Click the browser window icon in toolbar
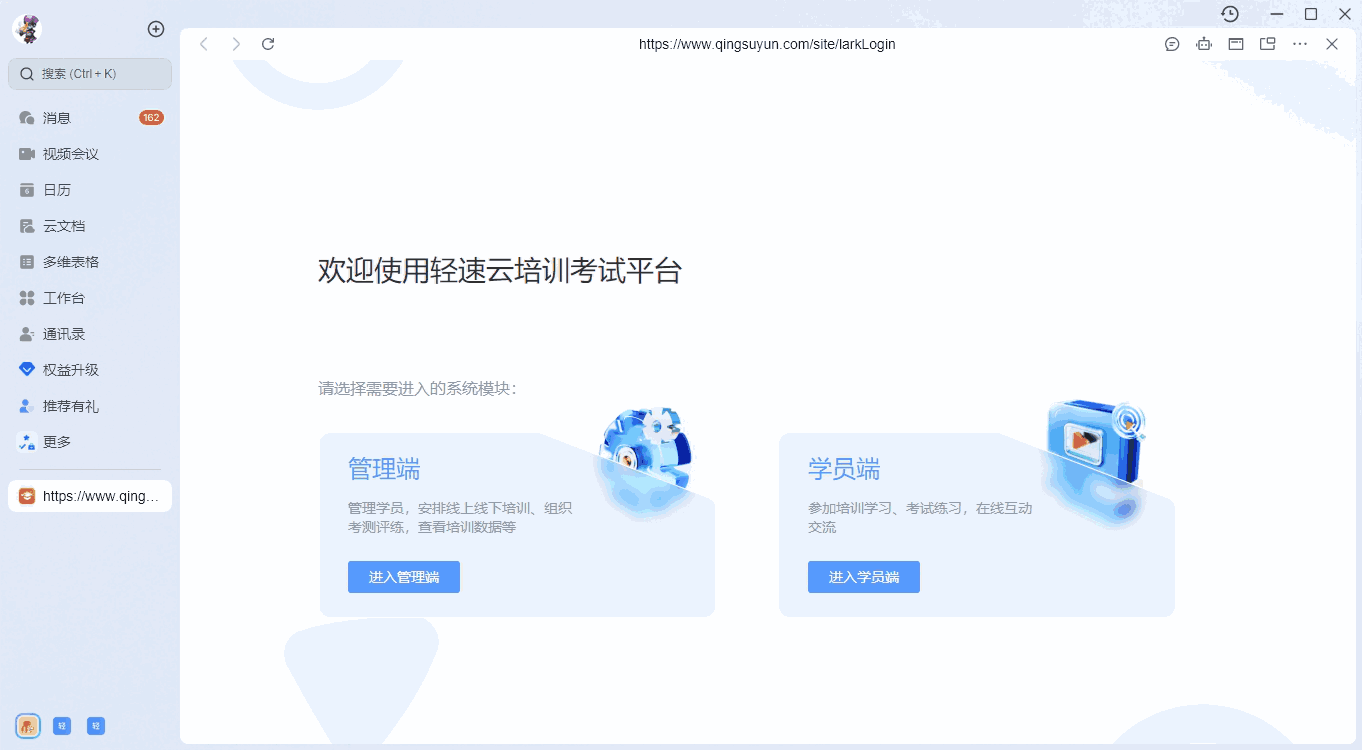This screenshot has height=750, width=1362. 1236,44
